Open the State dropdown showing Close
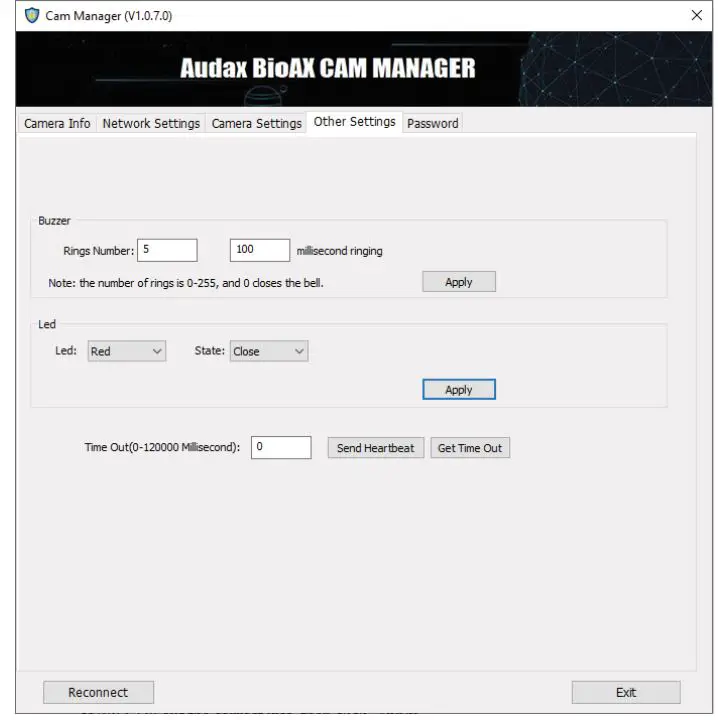The image size is (718, 720). coord(269,351)
